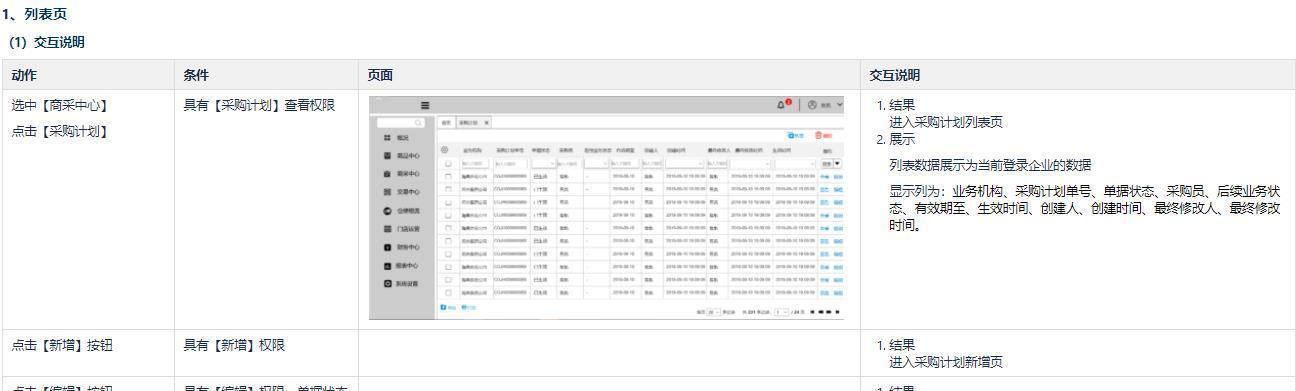
Task: Check the first data row checkbox
Action: (x=448, y=176)
